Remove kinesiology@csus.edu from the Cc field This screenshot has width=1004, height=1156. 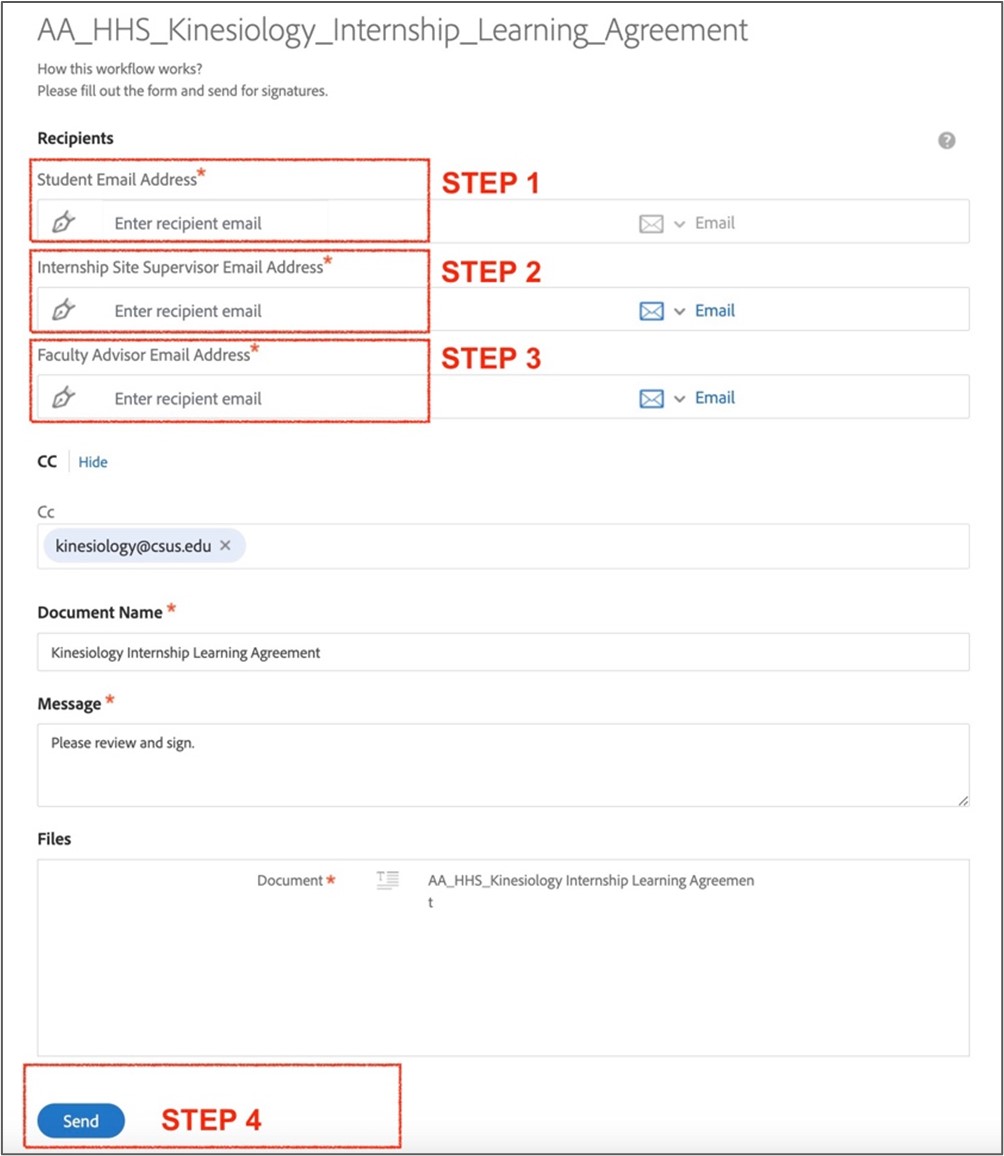click(x=226, y=545)
